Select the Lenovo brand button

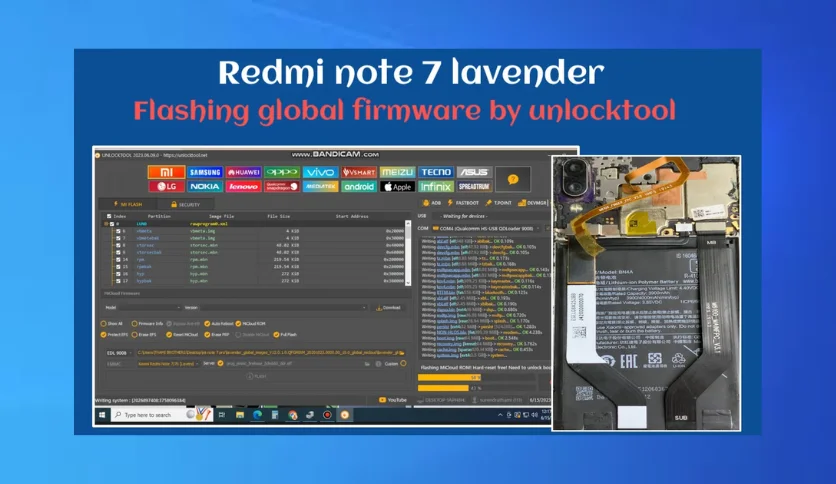pyautogui.click(x=244, y=187)
